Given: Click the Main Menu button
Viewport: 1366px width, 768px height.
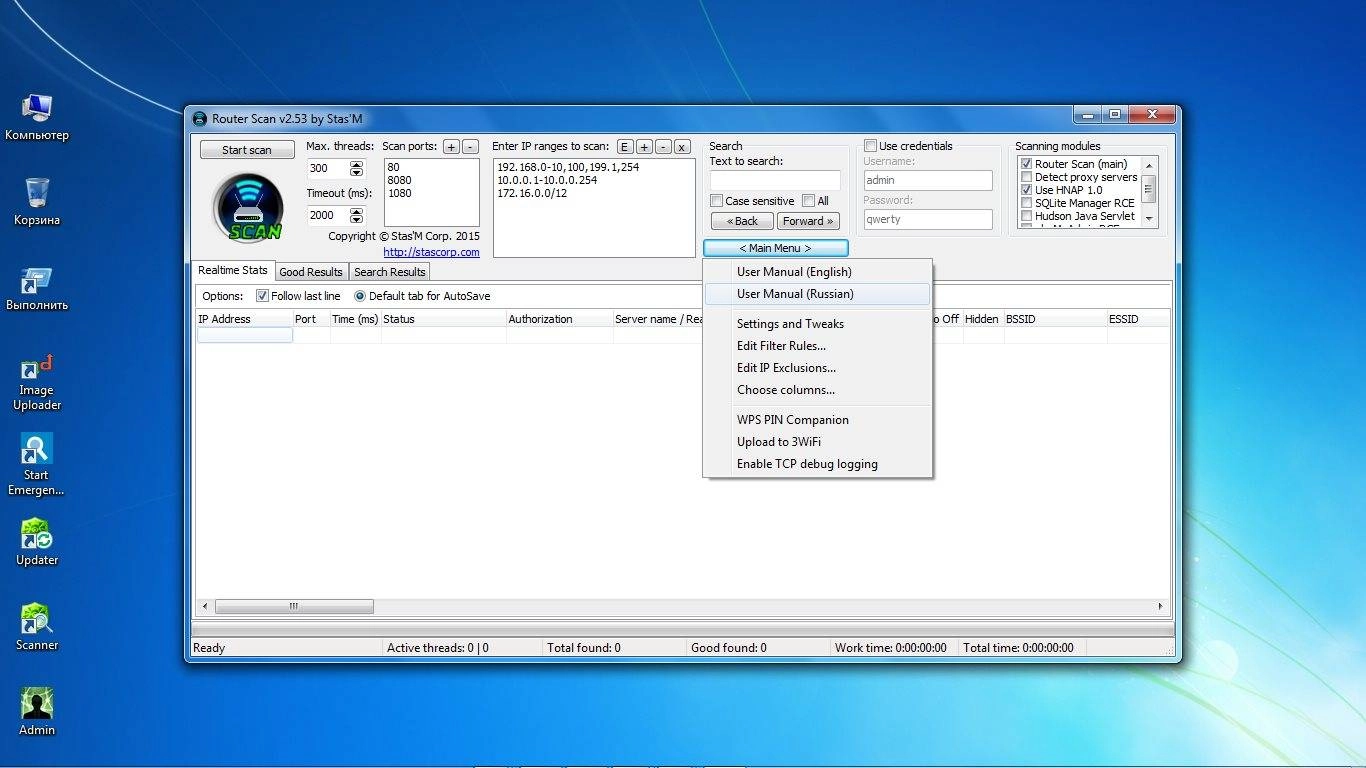Looking at the screenshot, I should [x=775, y=248].
